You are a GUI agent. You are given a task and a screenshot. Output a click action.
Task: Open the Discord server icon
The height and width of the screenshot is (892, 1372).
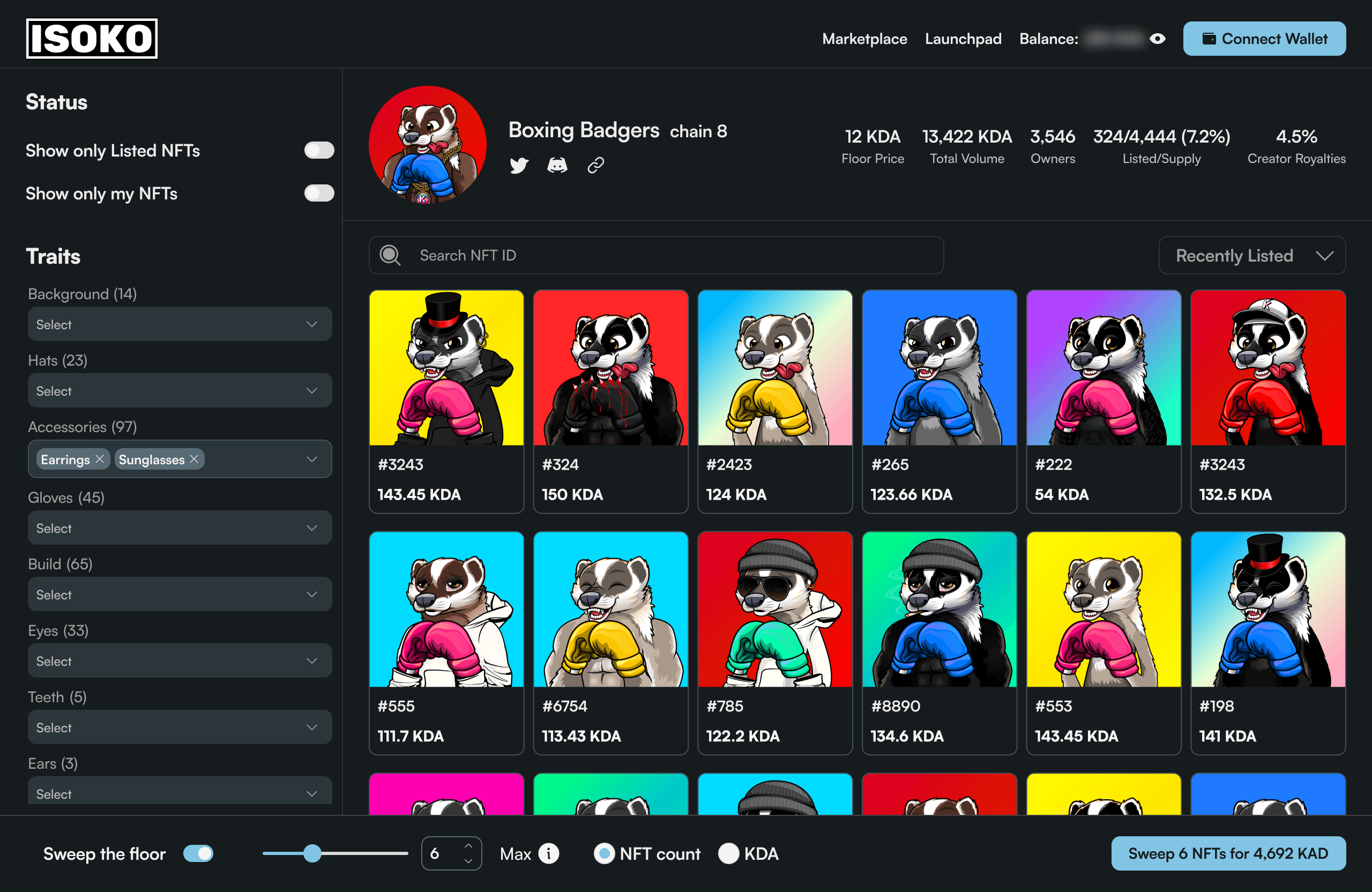[557, 166]
